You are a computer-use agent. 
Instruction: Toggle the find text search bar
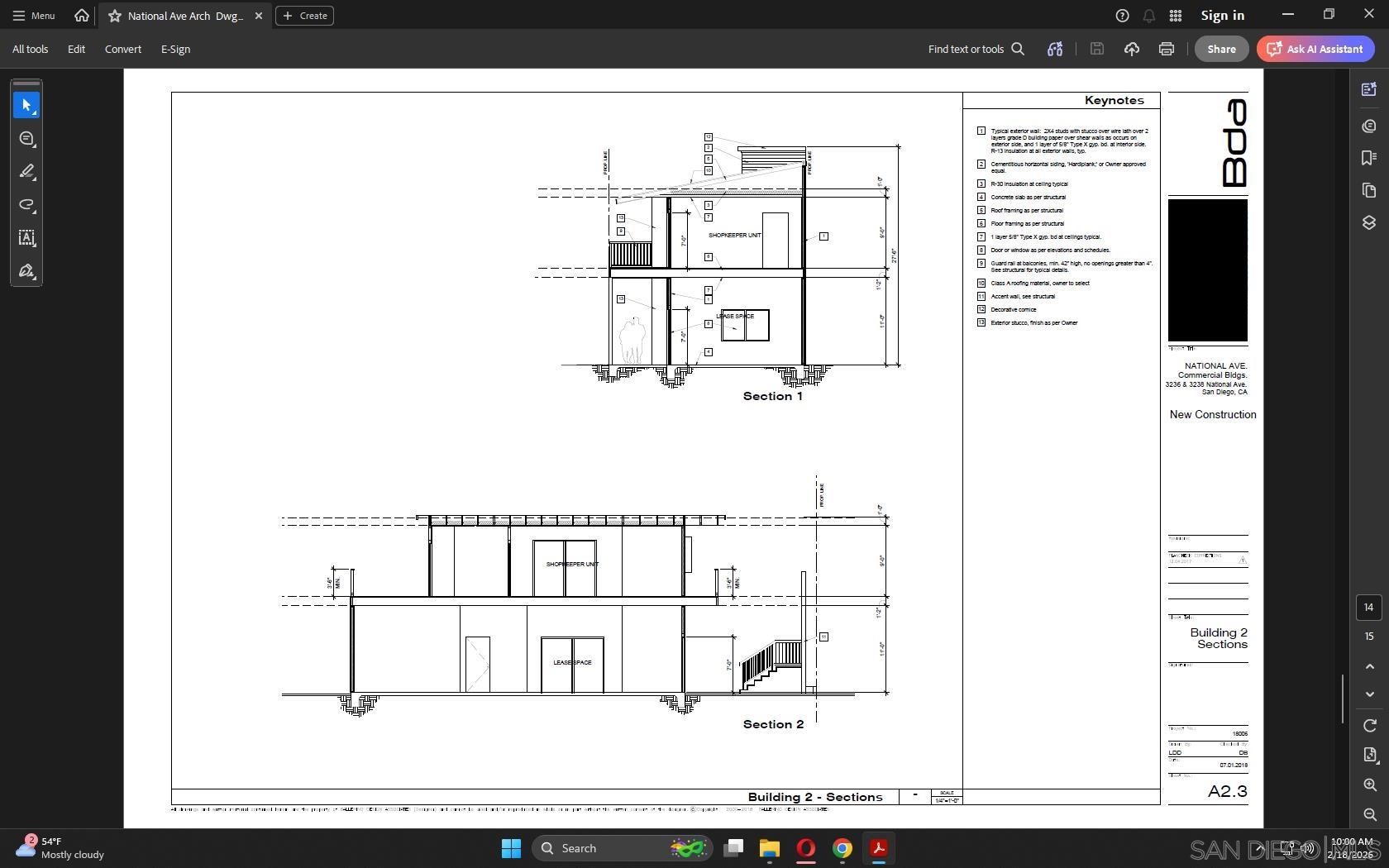point(1019,49)
